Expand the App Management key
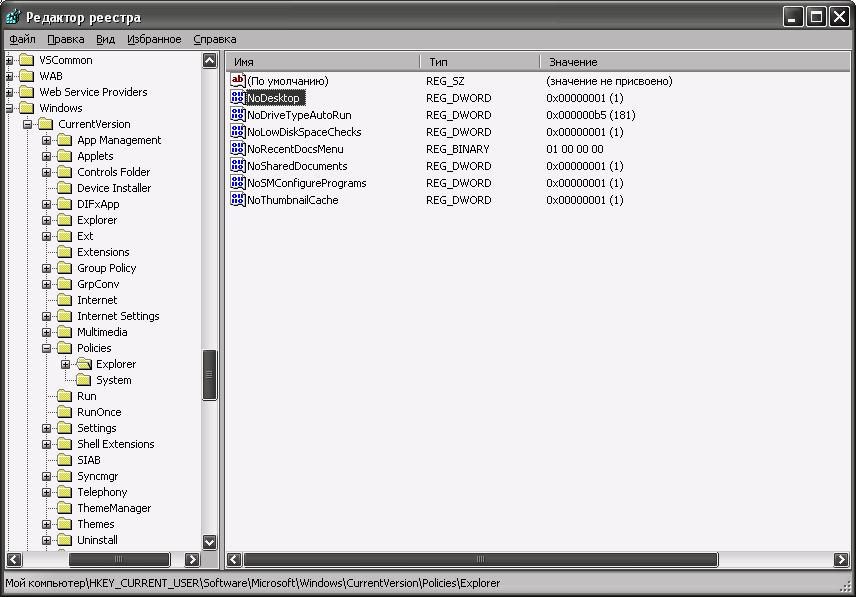This screenshot has height=597, width=856. pos(46,140)
